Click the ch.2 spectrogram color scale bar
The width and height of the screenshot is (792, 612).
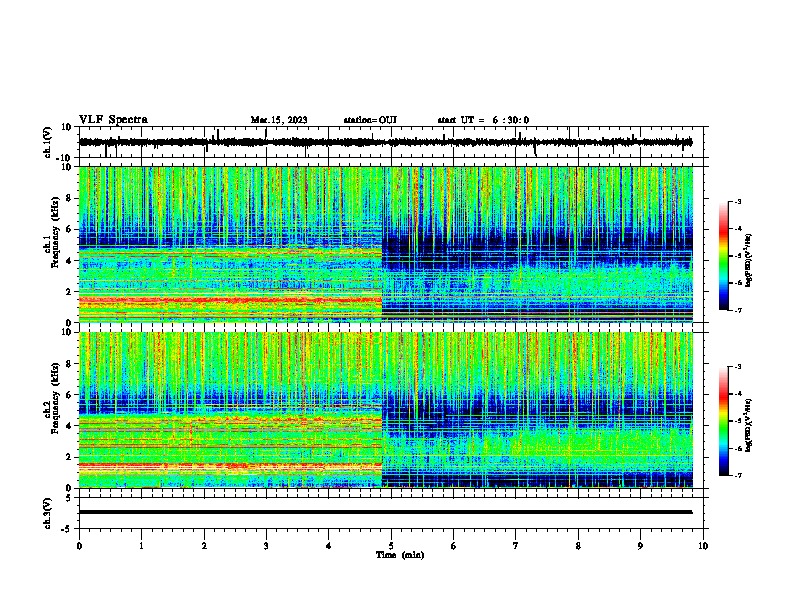(723, 421)
